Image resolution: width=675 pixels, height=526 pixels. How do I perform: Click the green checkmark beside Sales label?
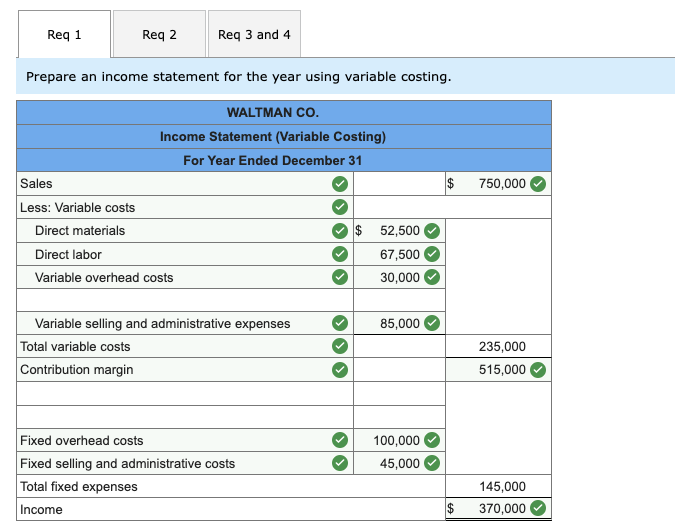[340, 184]
